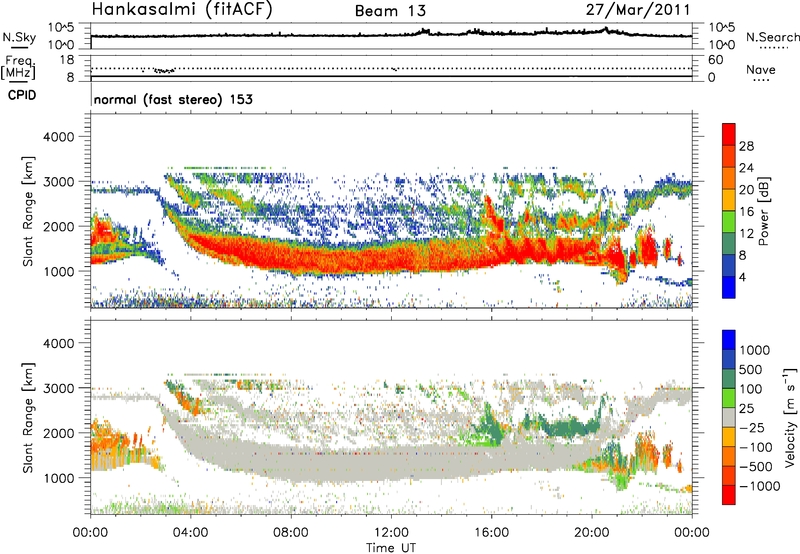Pick the red top segment of power color bar
This screenshot has width=800, height=554.
point(729,135)
